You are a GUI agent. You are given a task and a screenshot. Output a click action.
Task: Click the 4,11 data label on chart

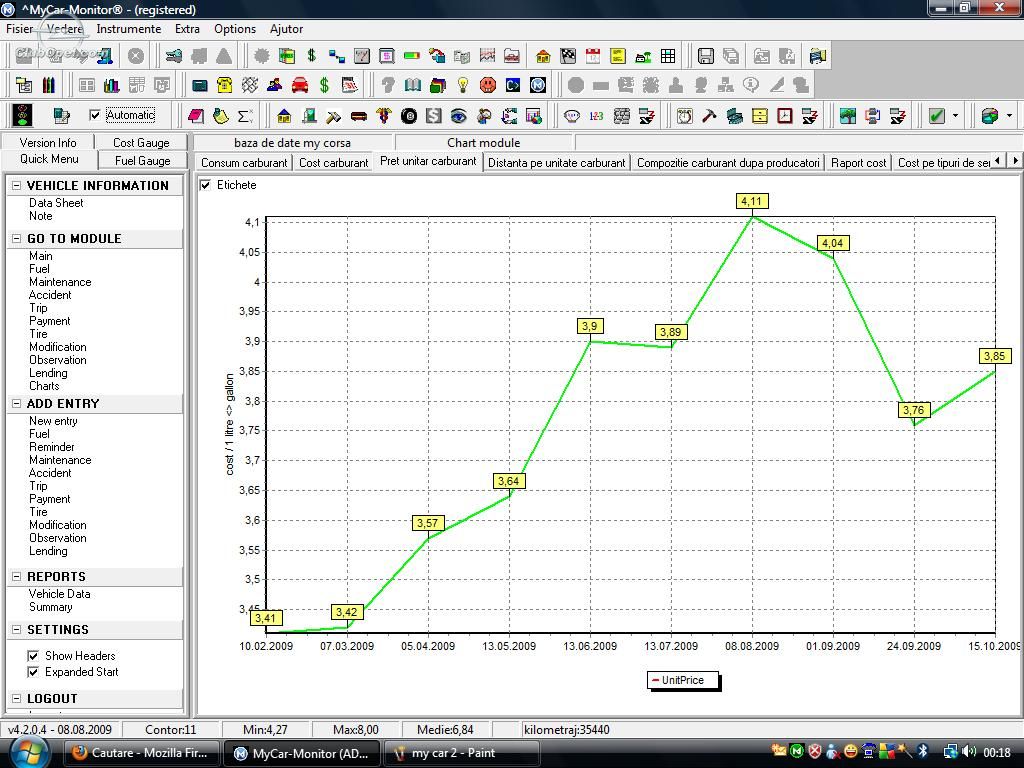(752, 201)
